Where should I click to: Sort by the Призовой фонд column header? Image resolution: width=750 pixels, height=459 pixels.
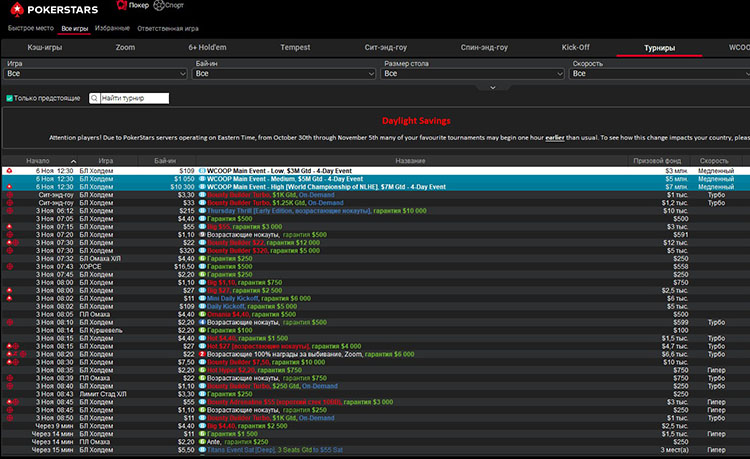point(657,161)
